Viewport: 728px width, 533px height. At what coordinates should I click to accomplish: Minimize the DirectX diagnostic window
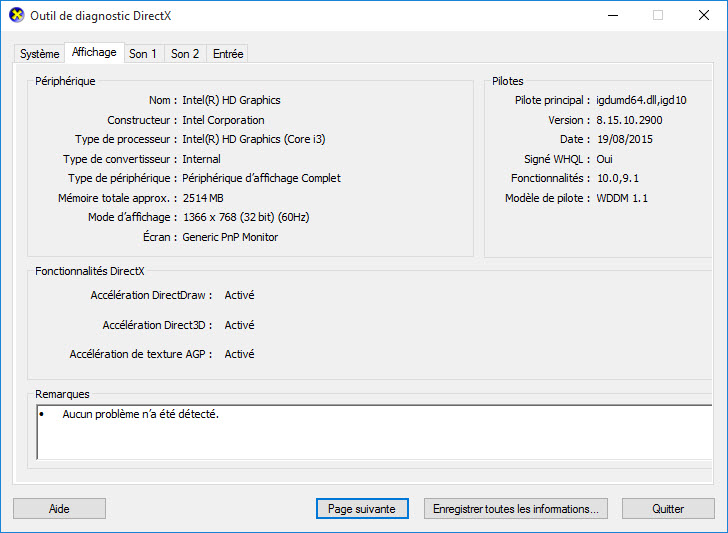tap(613, 15)
